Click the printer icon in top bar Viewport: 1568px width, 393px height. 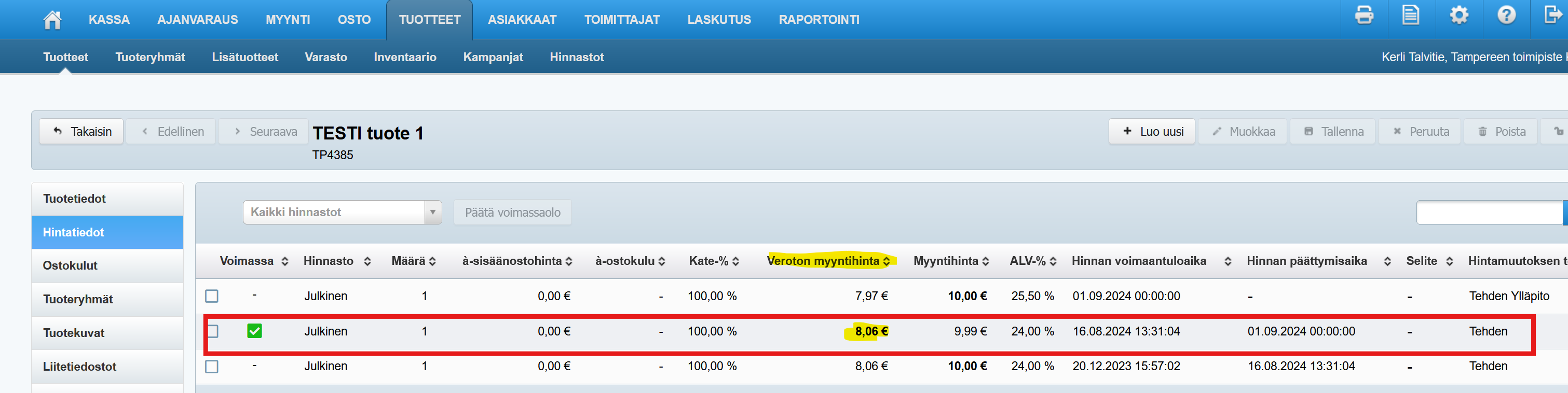pyautogui.click(x=1364, y=15)
